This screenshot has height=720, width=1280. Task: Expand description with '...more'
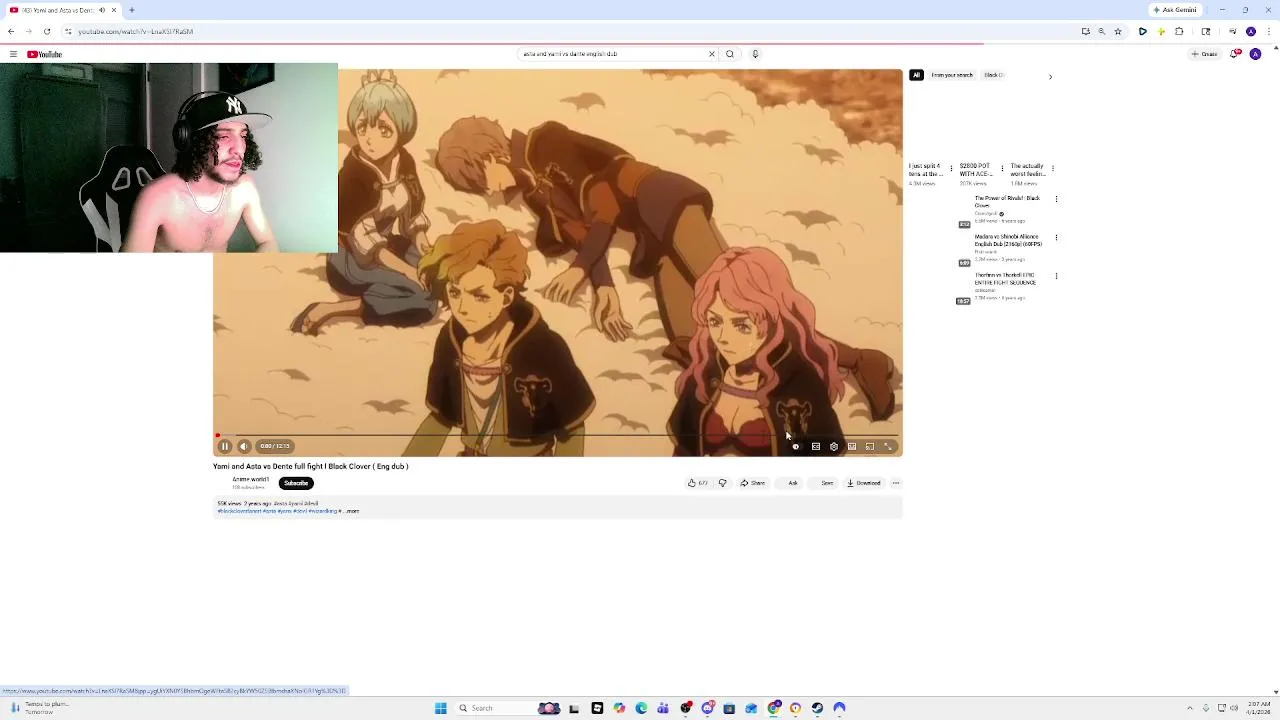tap(351, 511)
